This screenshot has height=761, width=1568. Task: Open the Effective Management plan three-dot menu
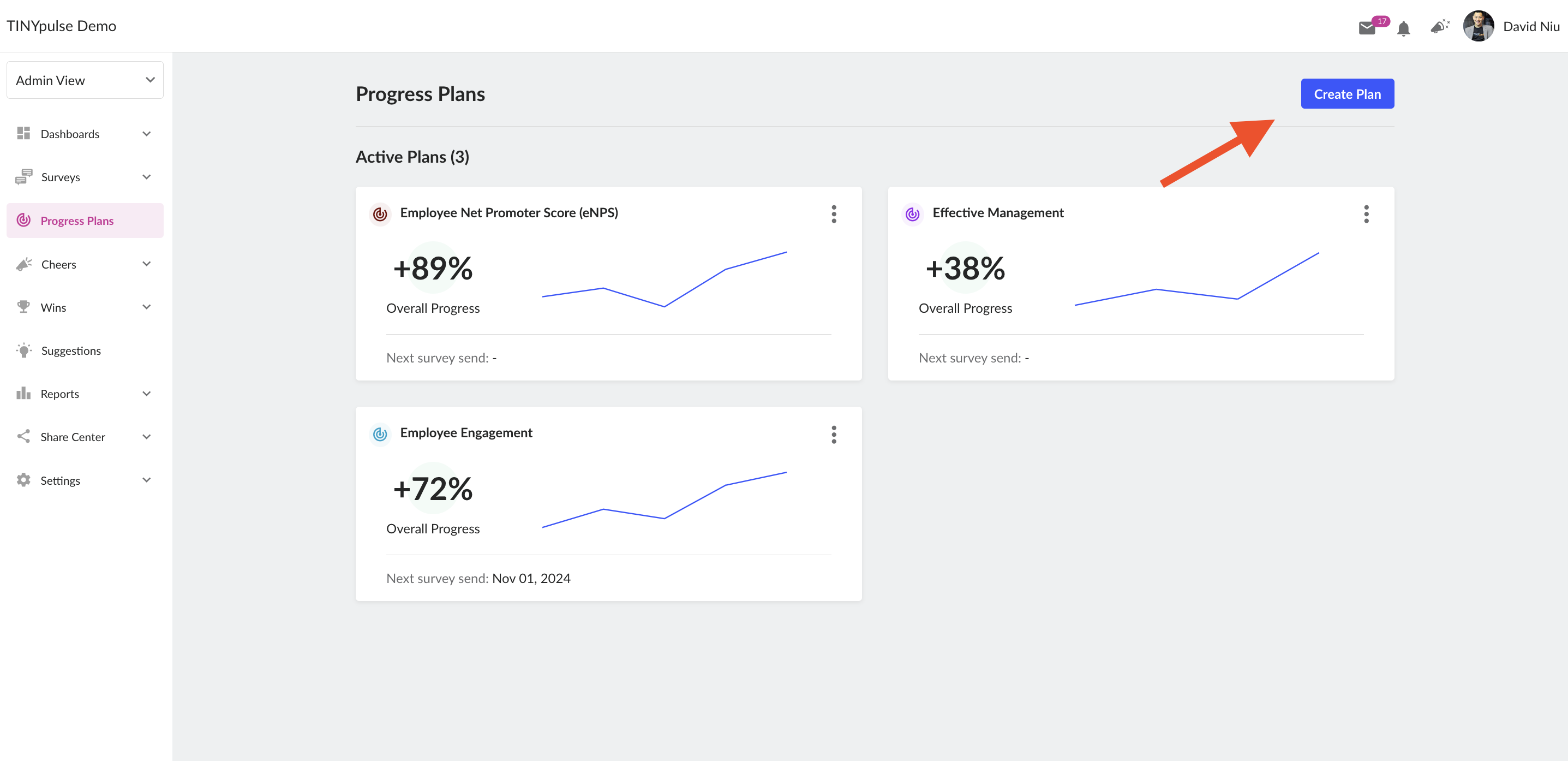click(x=1367, y=214)
